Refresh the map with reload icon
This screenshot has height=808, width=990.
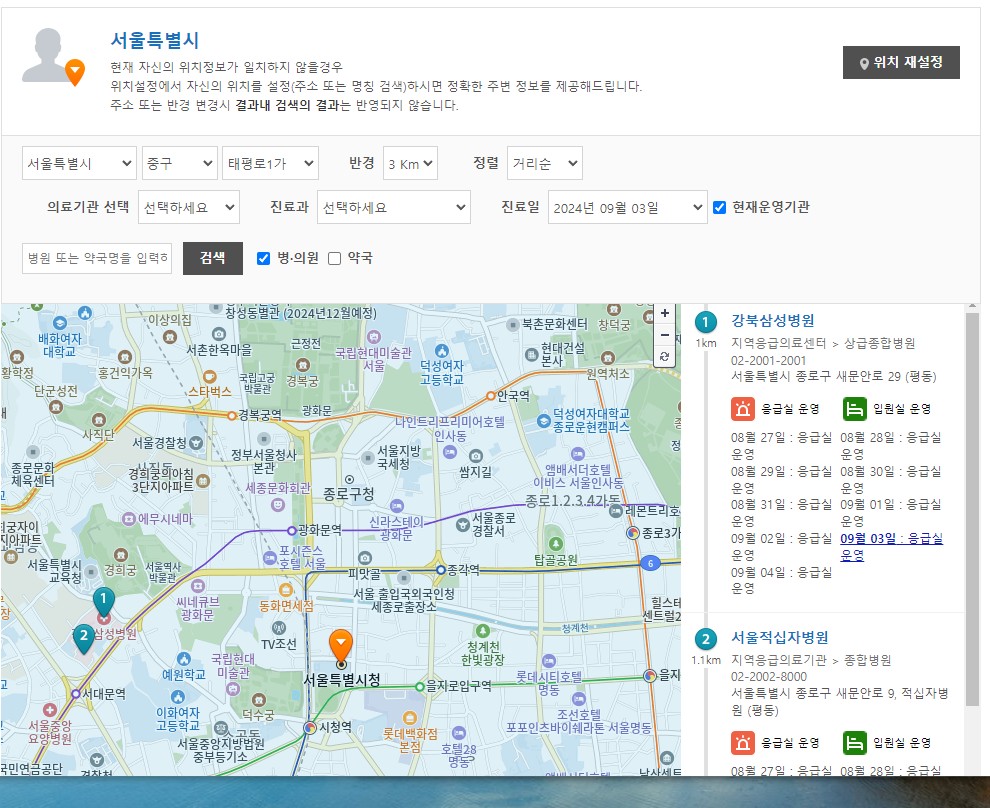point(664,356)
